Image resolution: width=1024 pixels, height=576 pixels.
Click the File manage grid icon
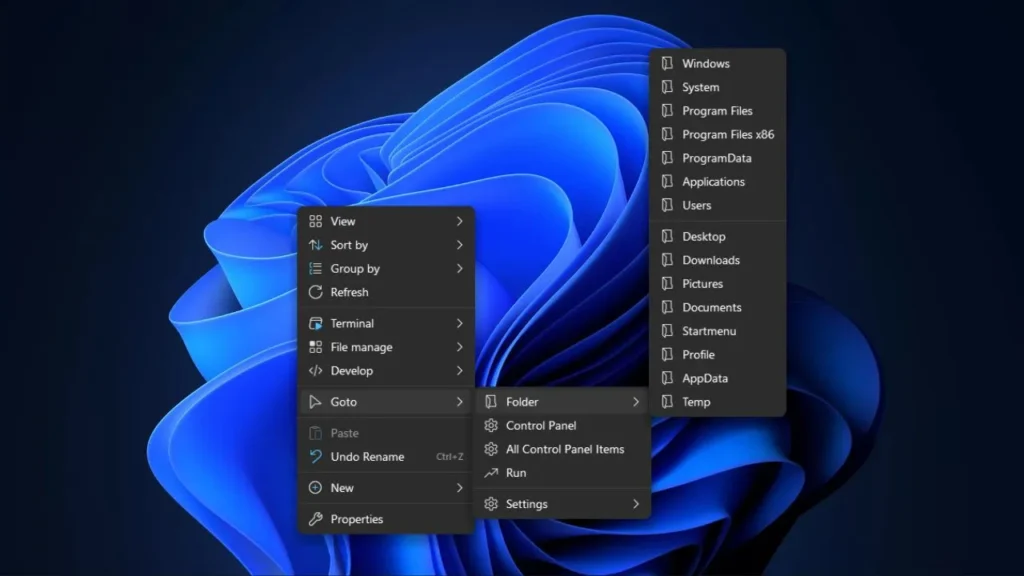[x=315, y=347]
